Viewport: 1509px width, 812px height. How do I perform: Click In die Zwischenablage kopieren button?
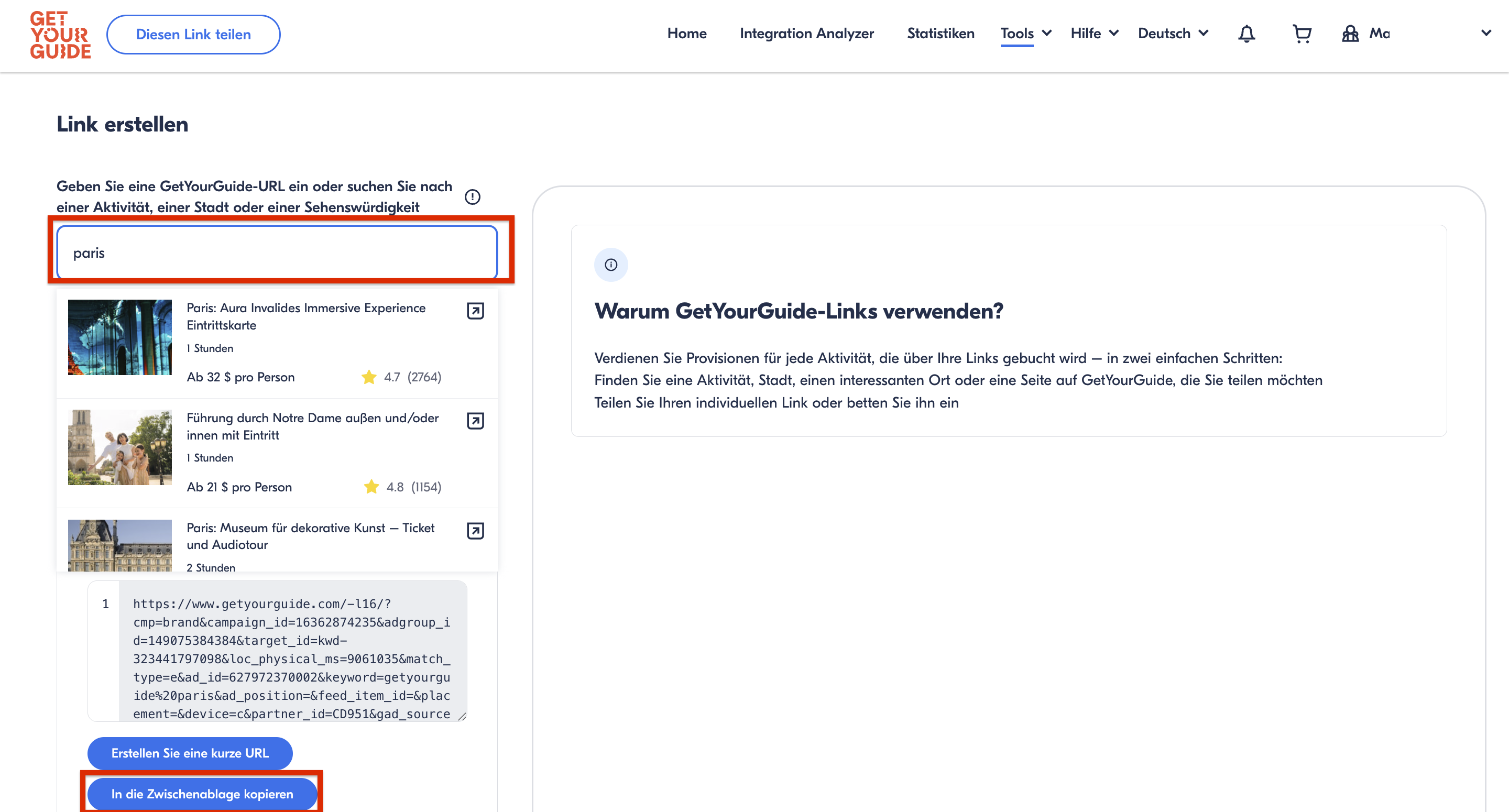[x=202, y=794]
